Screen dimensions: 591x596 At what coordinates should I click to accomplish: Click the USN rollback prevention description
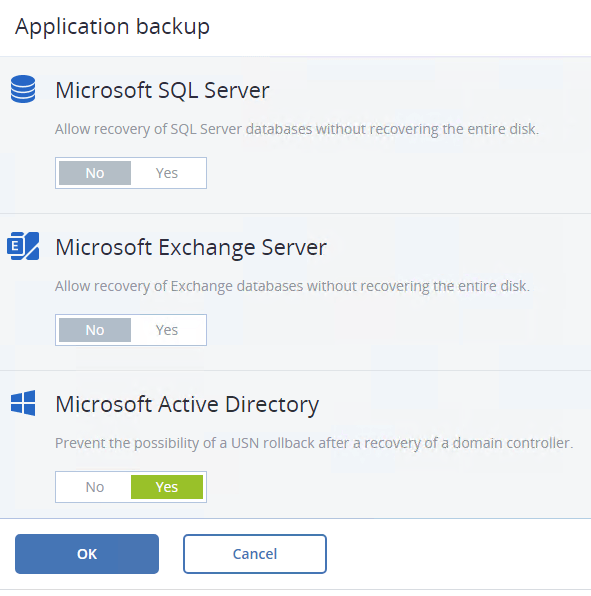click(314, 443)
